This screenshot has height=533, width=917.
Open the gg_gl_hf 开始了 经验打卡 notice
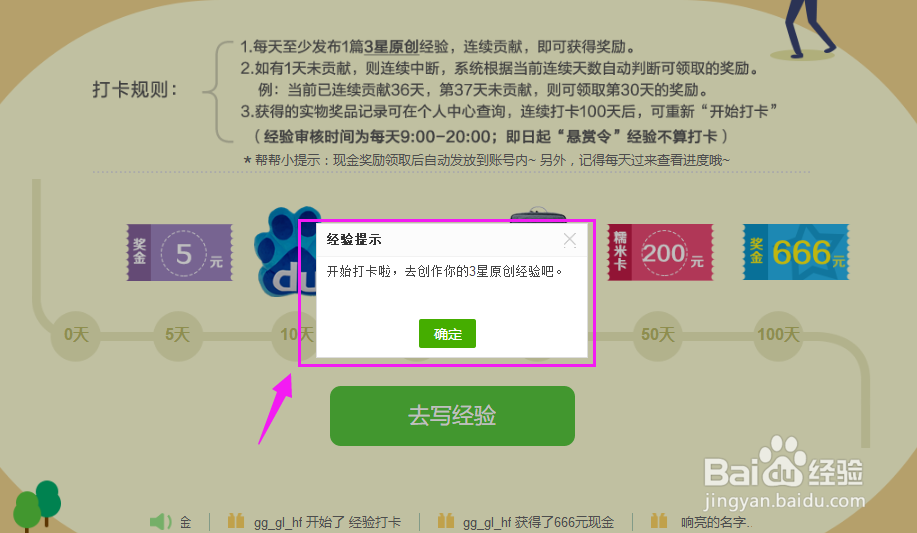328,522
